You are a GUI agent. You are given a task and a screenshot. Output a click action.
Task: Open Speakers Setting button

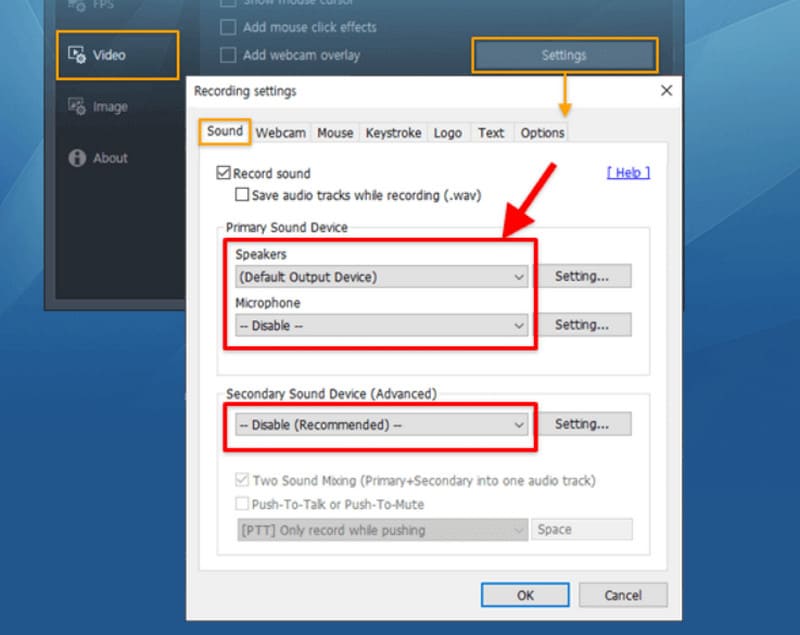click(x=581, y=276)
